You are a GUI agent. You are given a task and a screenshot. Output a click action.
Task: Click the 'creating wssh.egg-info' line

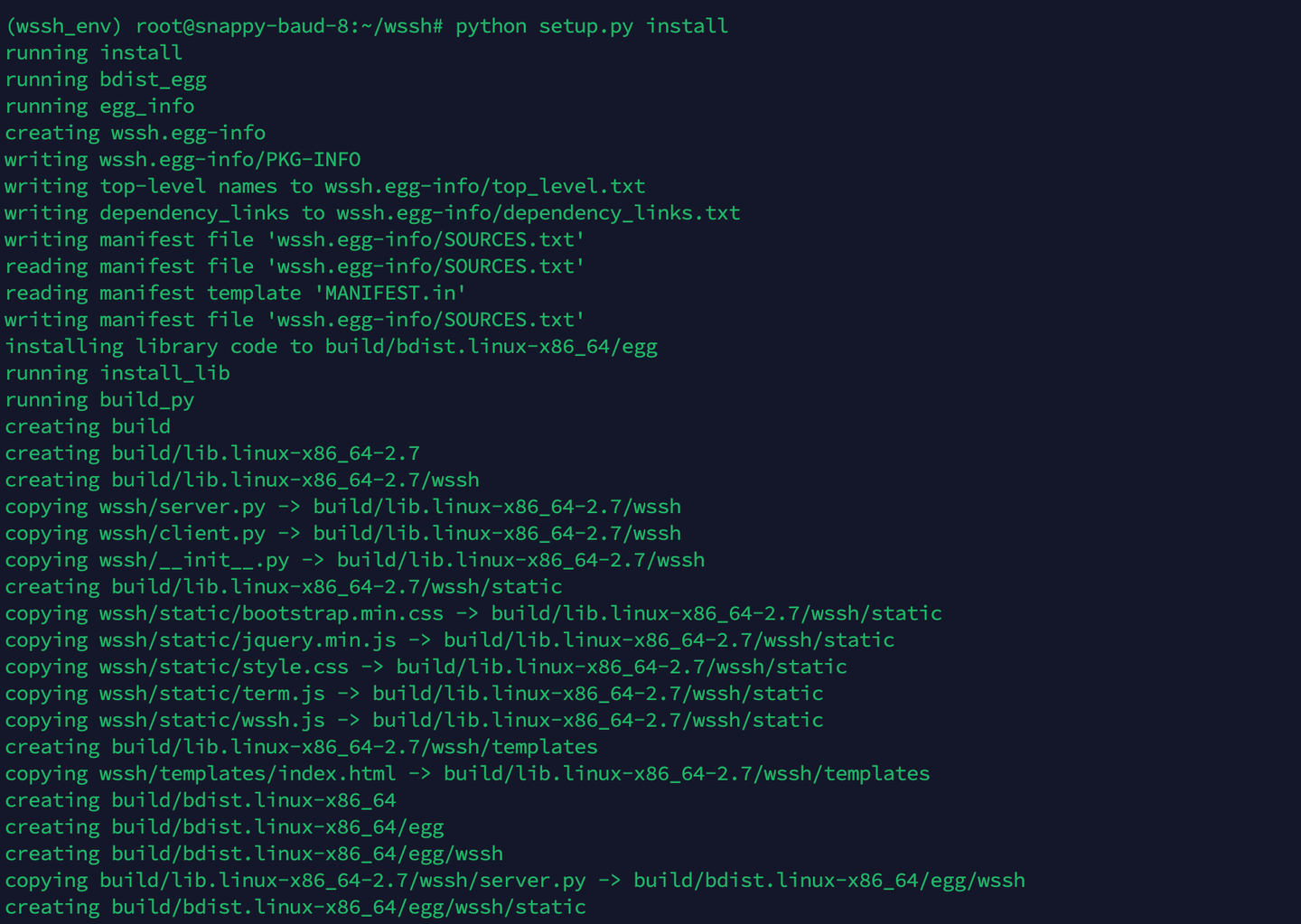point(136,133)
